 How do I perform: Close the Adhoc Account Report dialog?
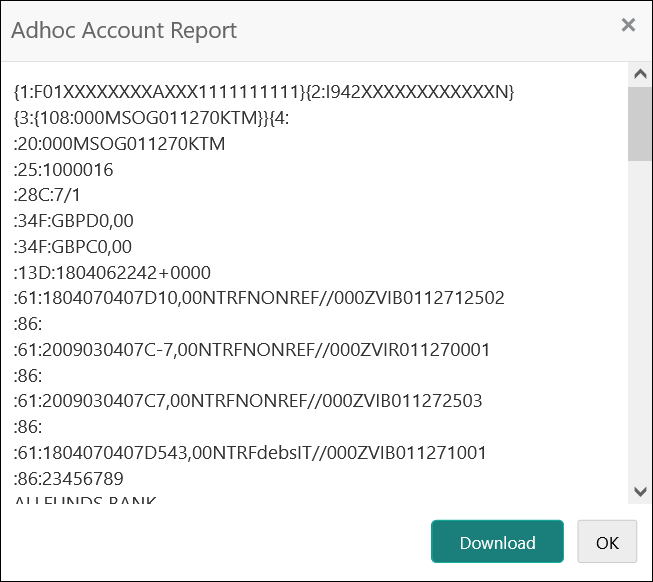point(628,25)
